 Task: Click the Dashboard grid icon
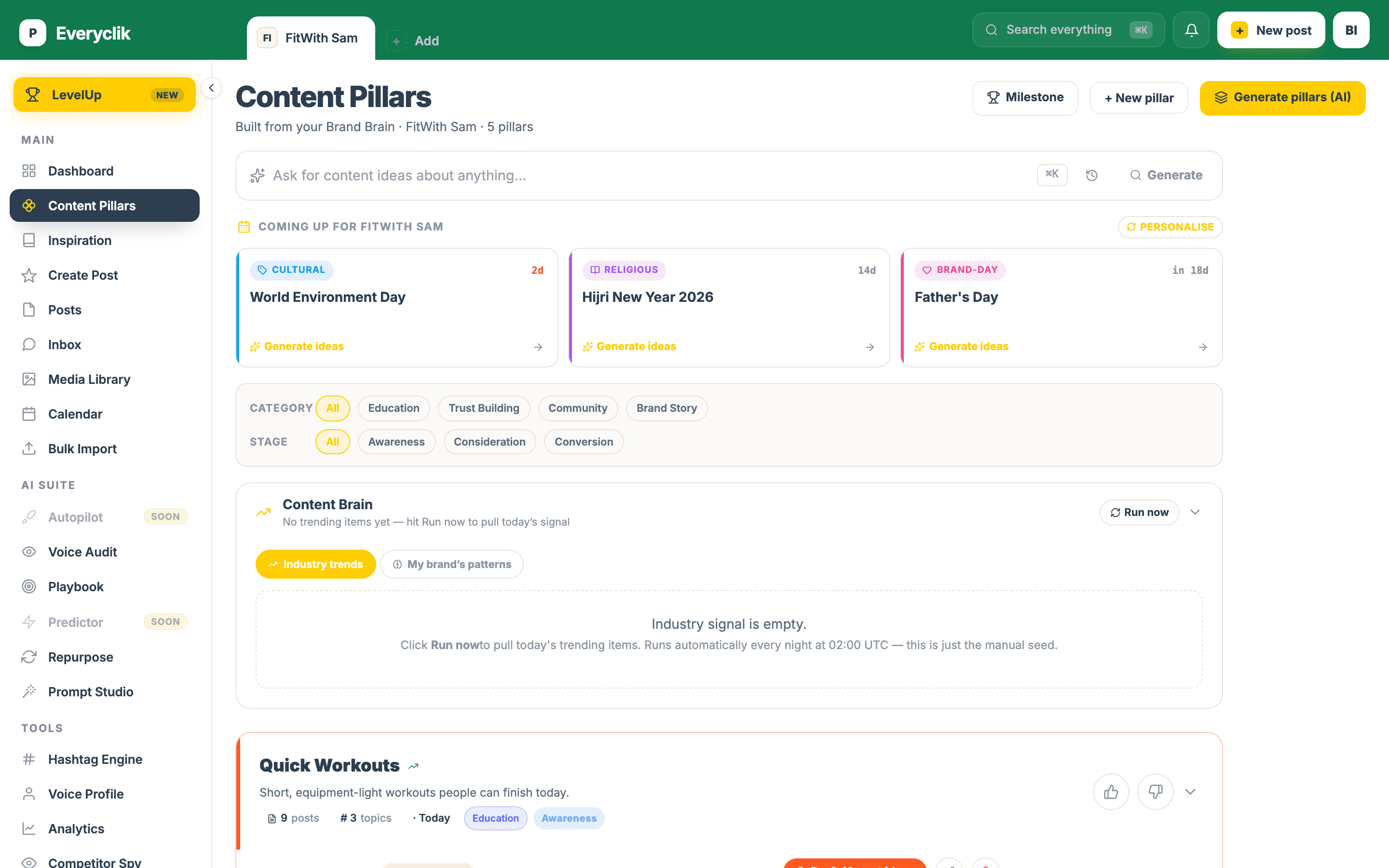(x=29, y=171)
